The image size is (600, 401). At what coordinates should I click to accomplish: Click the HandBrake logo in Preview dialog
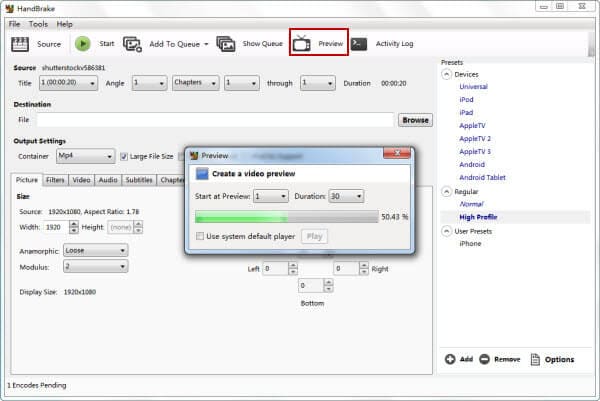(x=194, y=155)
